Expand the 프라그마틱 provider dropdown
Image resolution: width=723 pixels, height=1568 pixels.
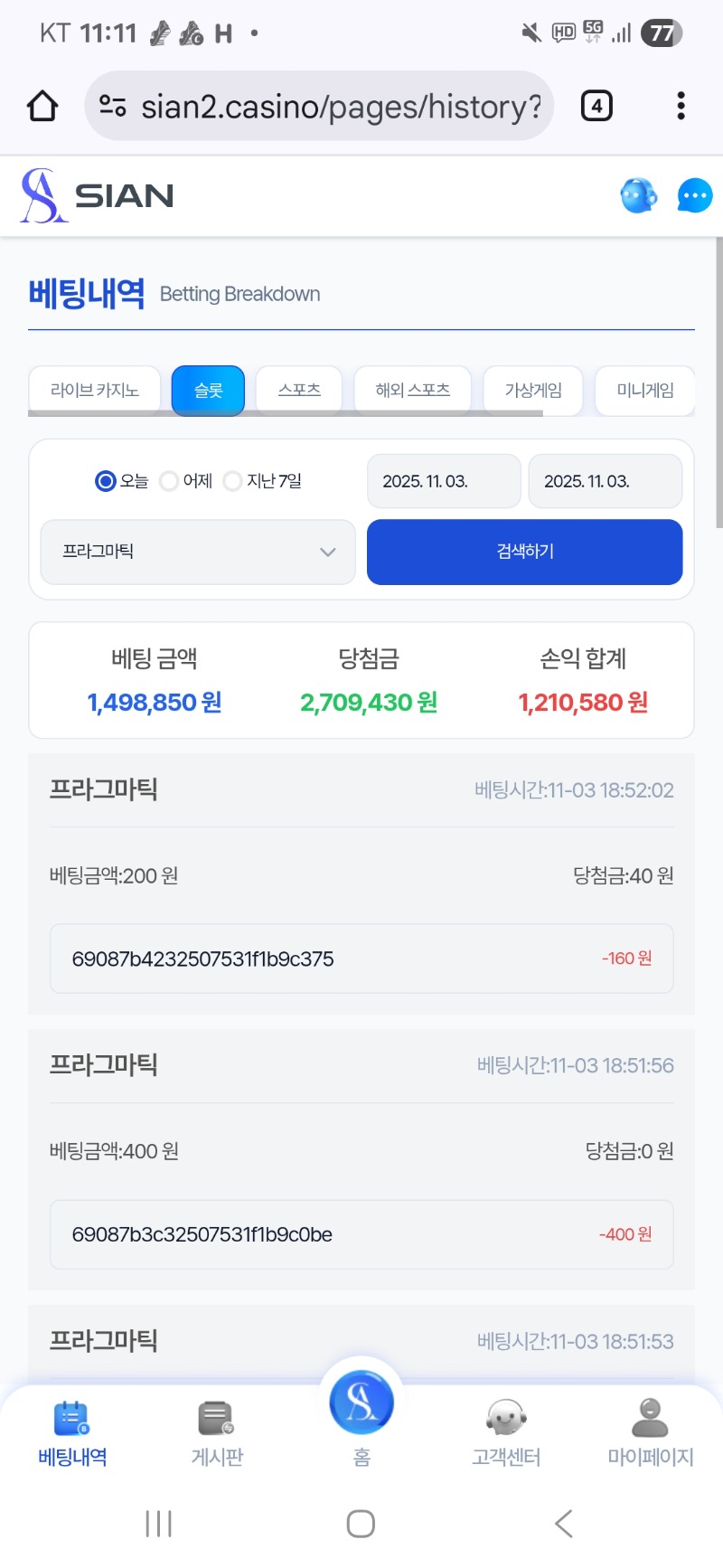[198, 552]
